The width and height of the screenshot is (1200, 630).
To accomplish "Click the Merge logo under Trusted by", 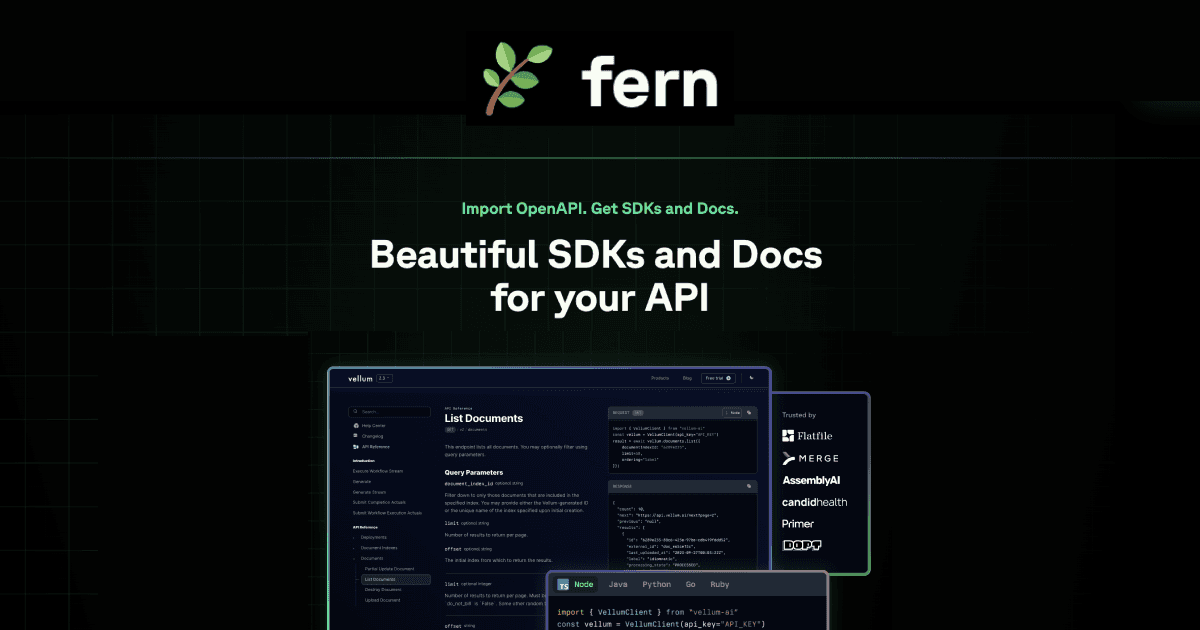I will [811, 458].
